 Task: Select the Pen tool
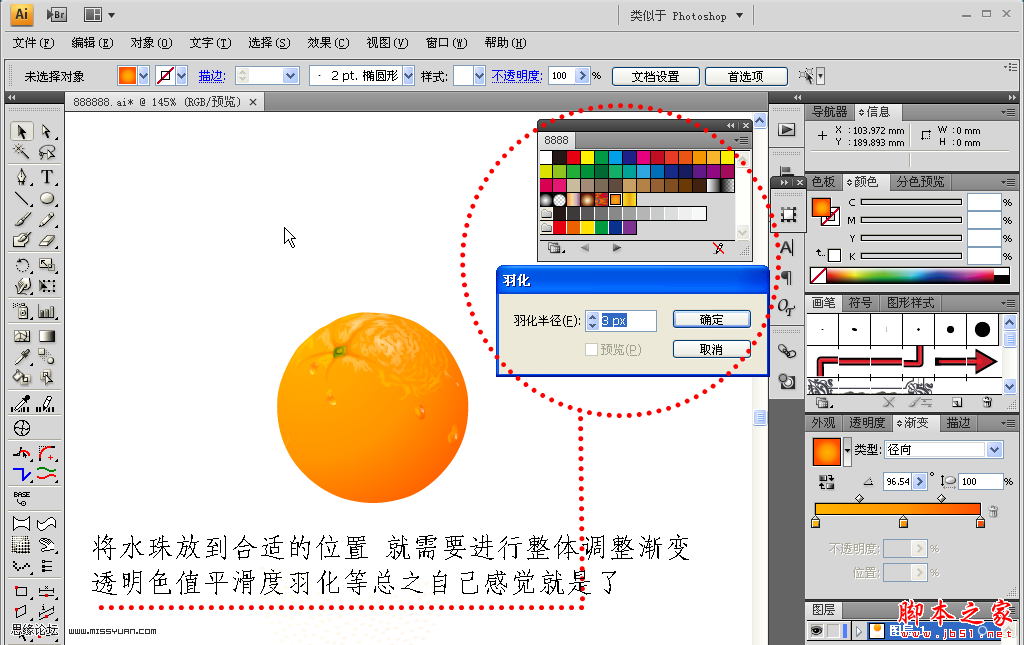point(22,177)
